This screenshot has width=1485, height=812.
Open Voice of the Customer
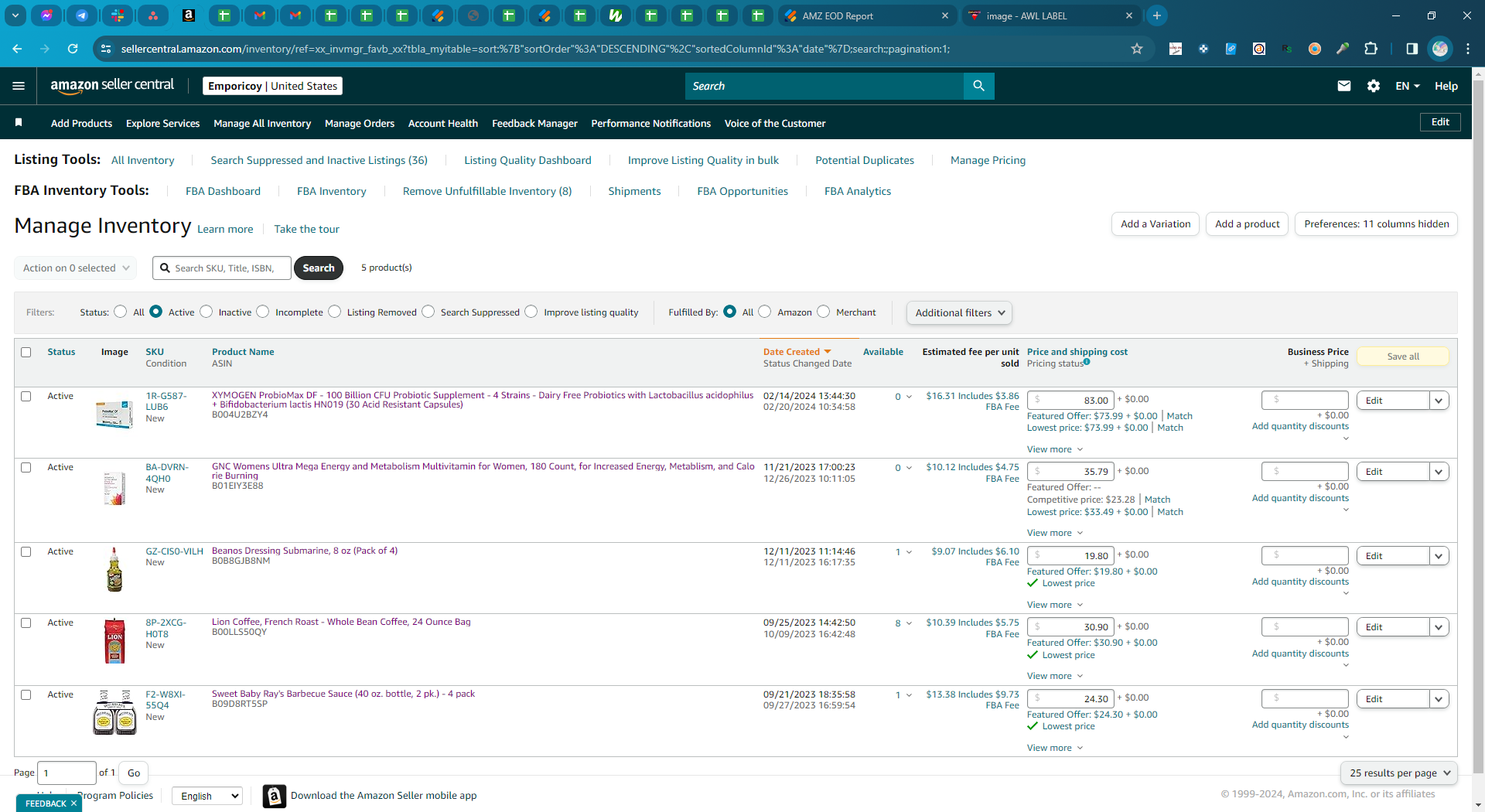(x=775, y=123)
